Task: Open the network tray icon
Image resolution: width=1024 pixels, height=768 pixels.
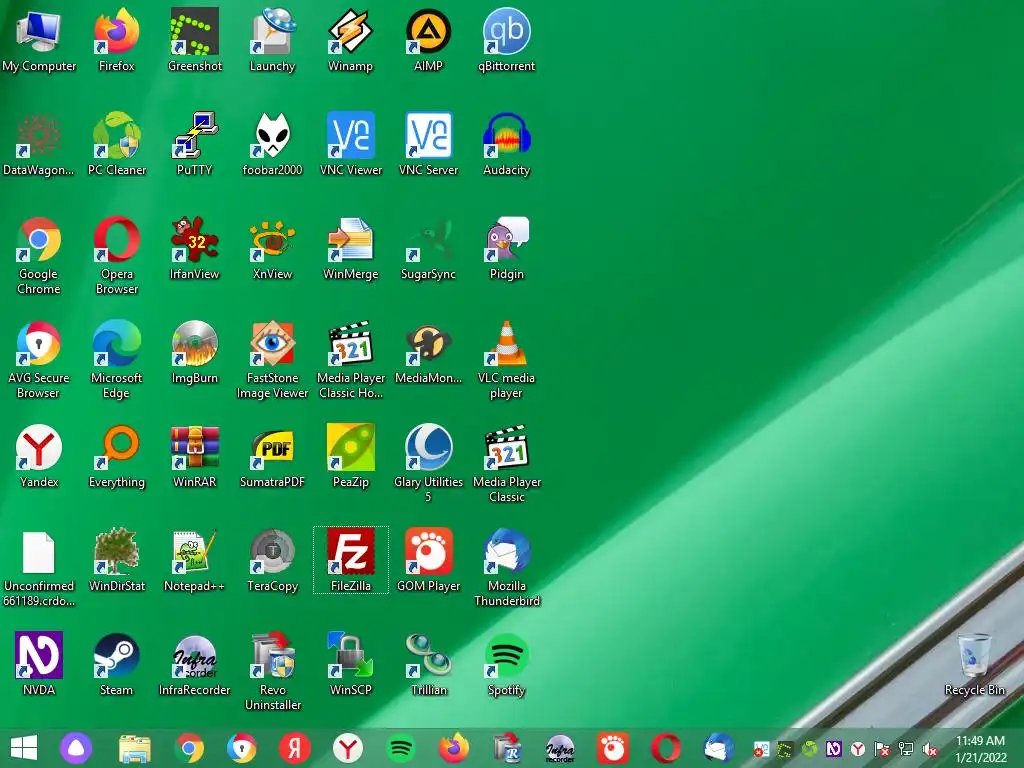Action: (906, 750)
